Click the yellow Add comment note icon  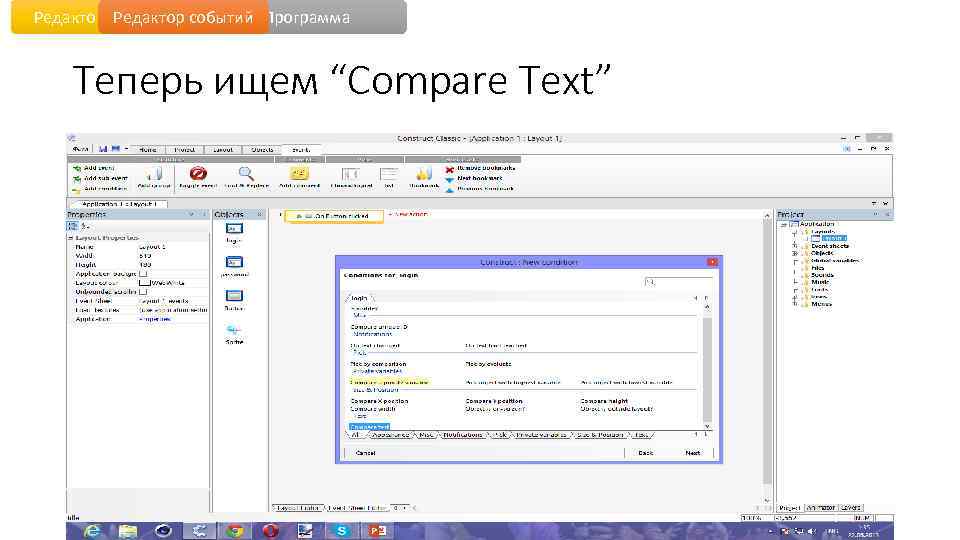point(299,174)
